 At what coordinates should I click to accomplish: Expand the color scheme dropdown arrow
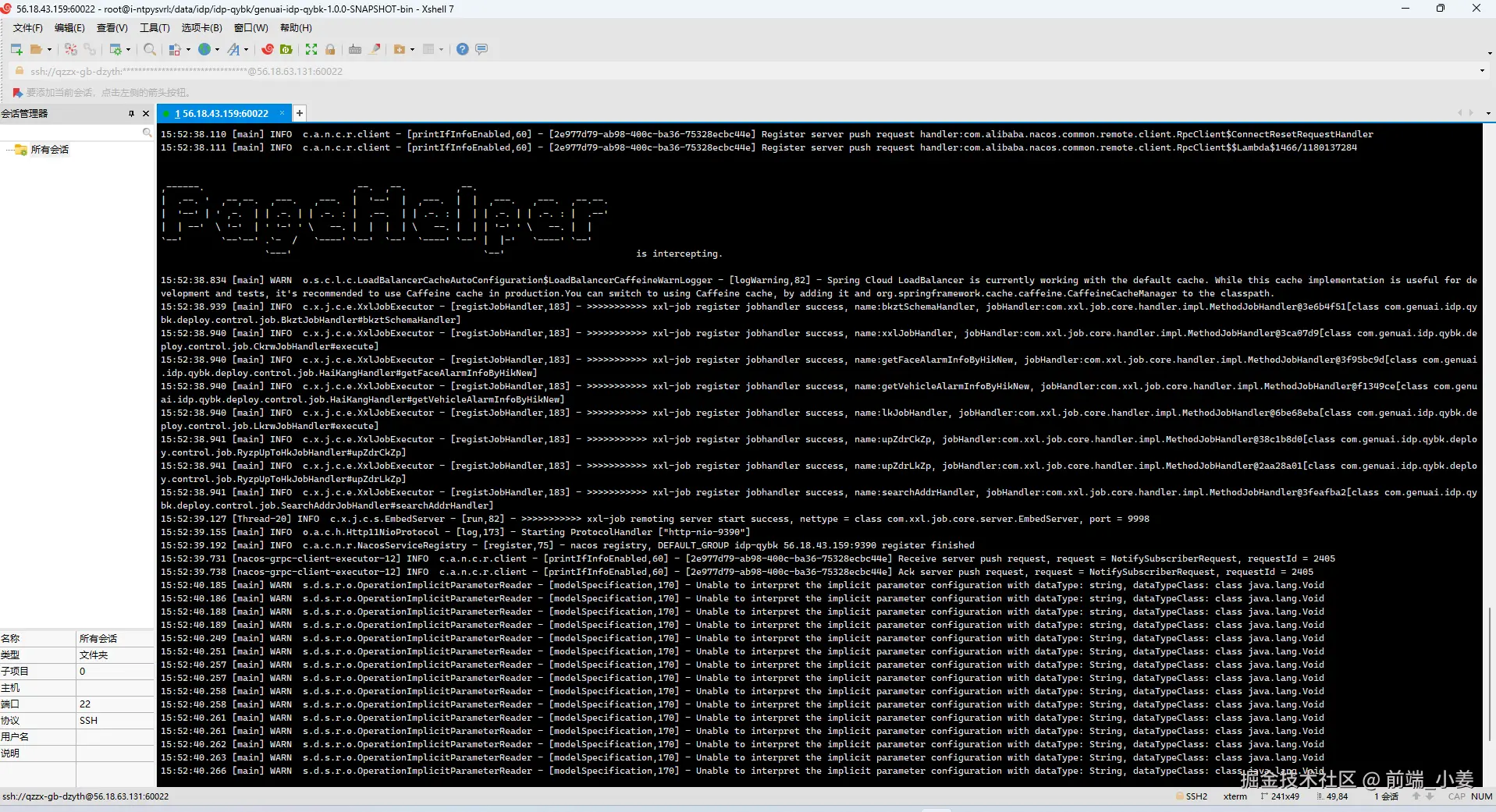click(188, 50)
